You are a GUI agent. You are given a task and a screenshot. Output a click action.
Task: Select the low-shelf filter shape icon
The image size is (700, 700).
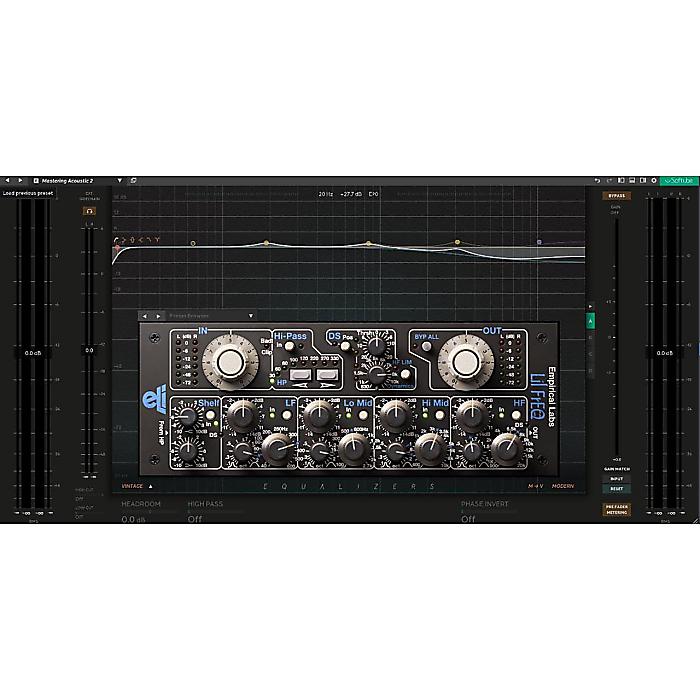[x=124, y=240]
